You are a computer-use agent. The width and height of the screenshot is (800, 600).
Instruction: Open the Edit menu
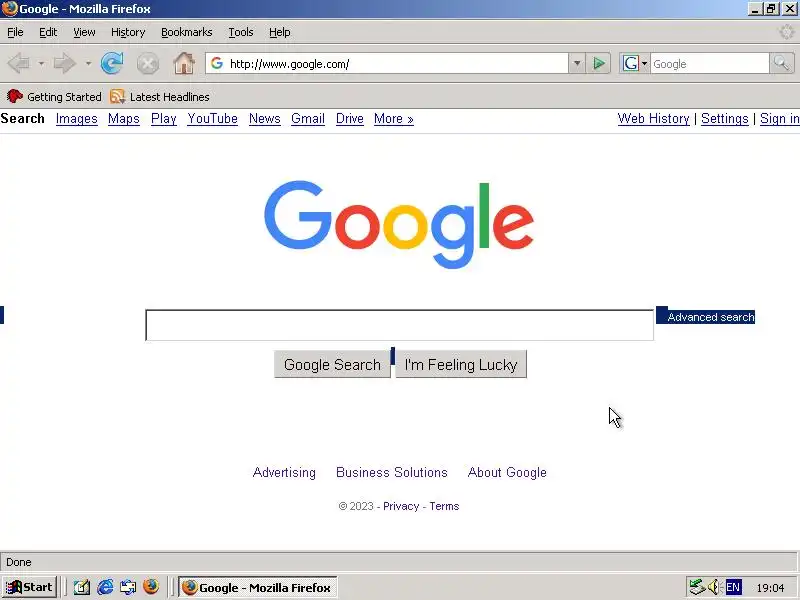(x=48, y=32)
